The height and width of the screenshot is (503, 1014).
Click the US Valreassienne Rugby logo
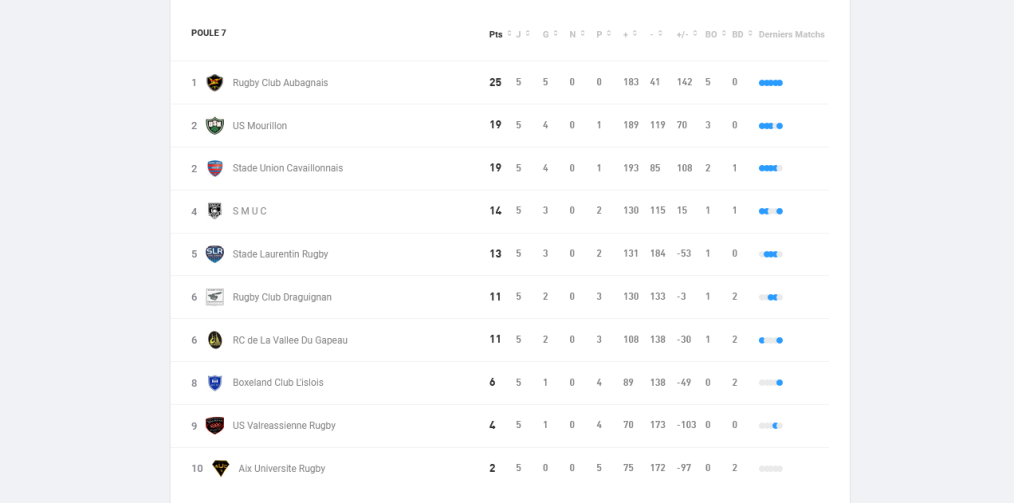tap(215, 426)
